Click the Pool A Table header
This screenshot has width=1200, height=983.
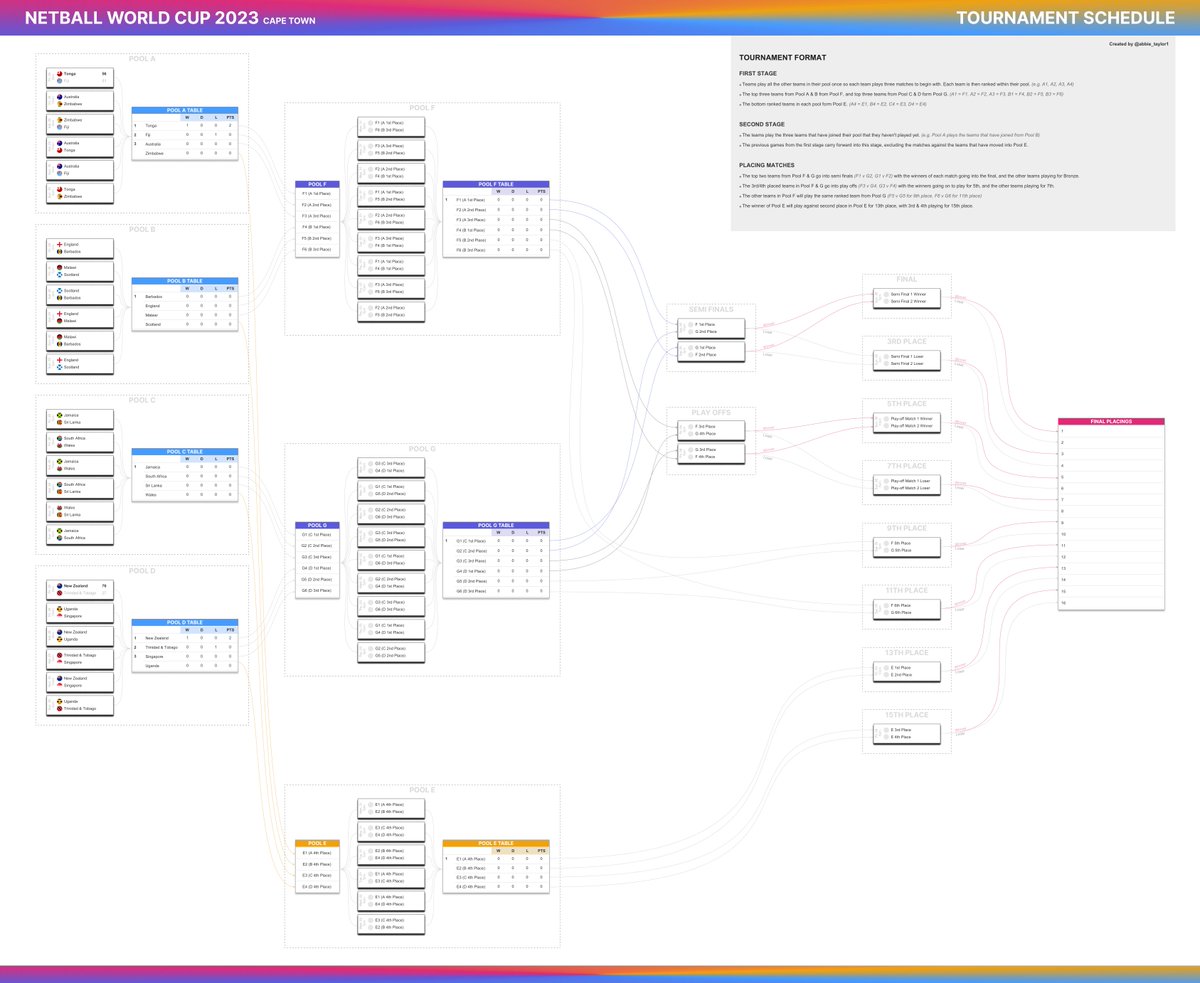(185, 110)
